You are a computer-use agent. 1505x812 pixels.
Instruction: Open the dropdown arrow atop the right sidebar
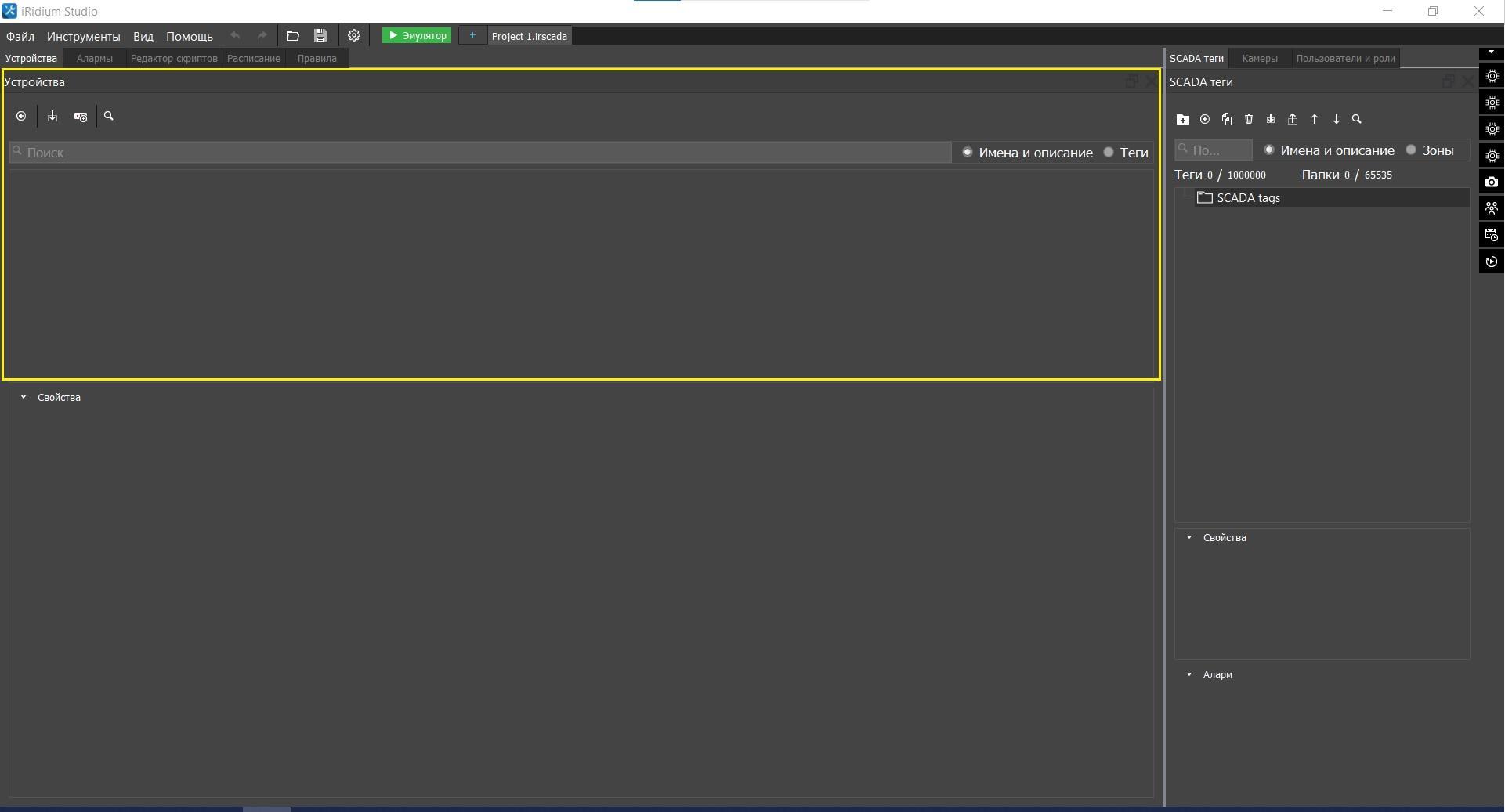(1491, 52)
